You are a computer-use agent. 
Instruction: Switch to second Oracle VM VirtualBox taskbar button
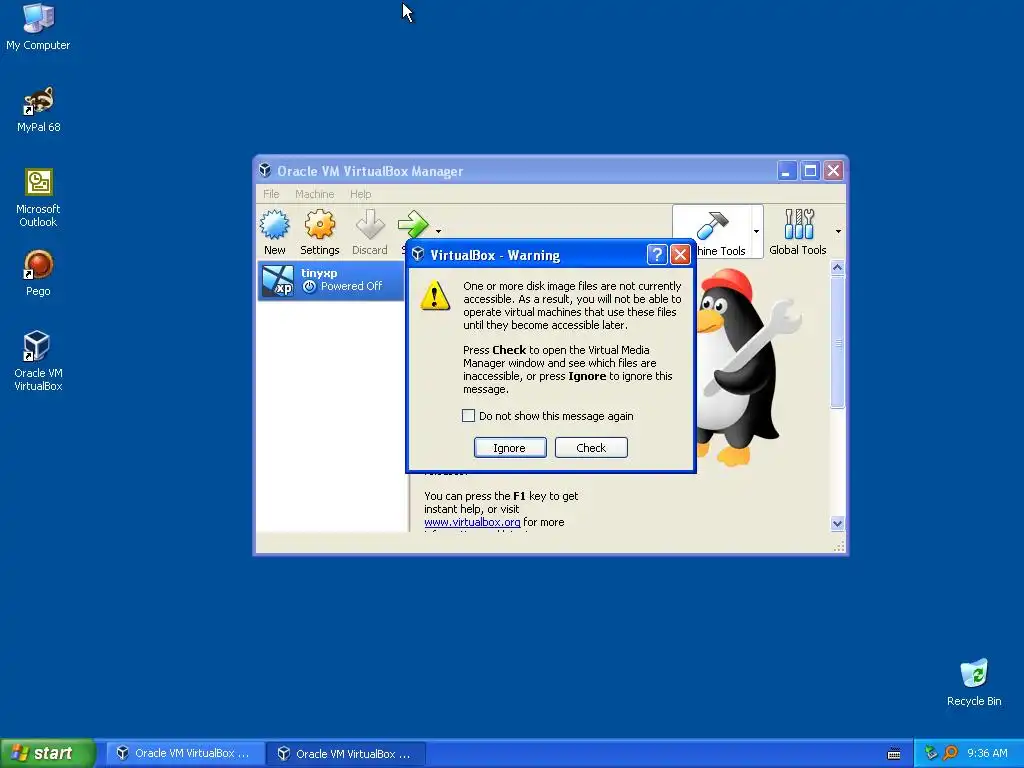pyautogui.click(x=346, y=754)
